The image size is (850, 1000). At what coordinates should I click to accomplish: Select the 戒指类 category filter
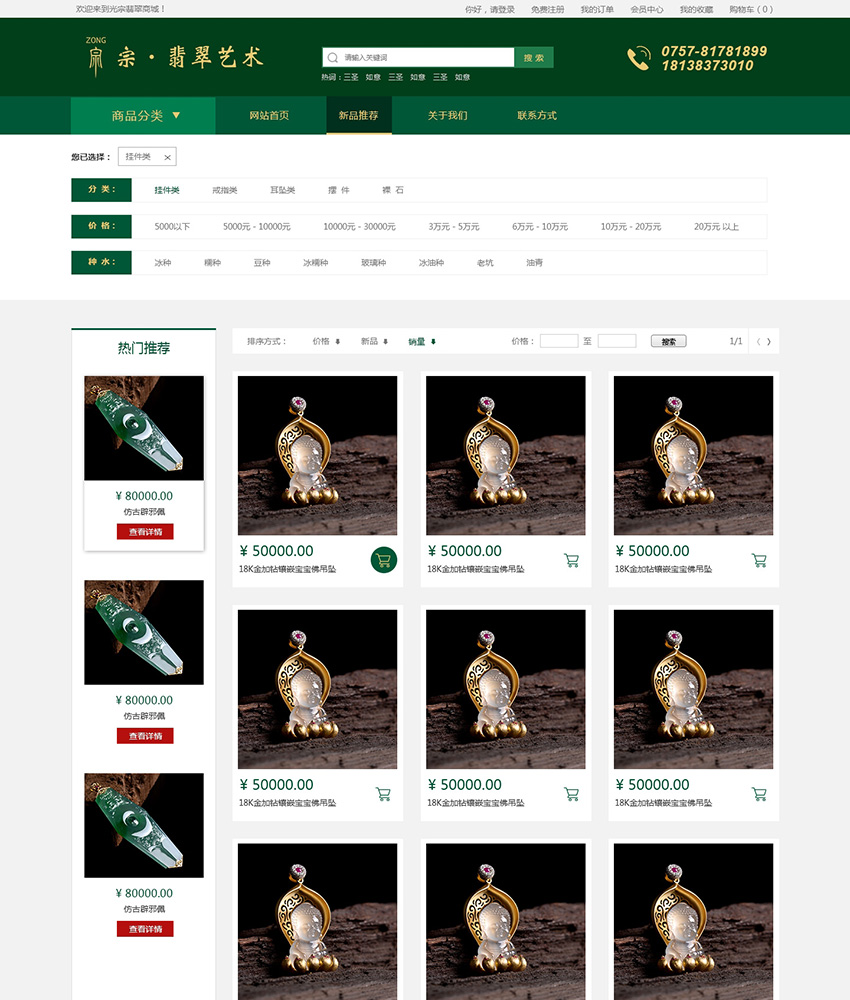[225, 190]
